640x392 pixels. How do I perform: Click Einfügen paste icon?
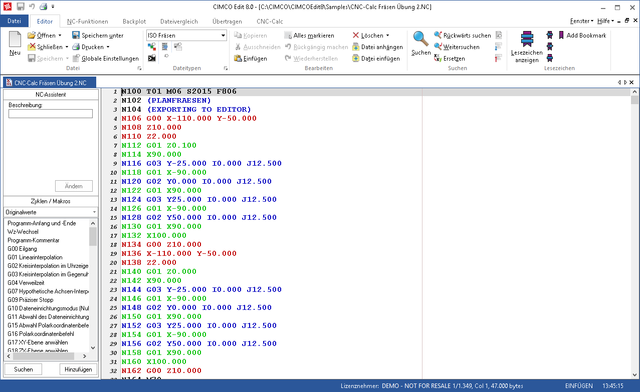click(238, 58)
